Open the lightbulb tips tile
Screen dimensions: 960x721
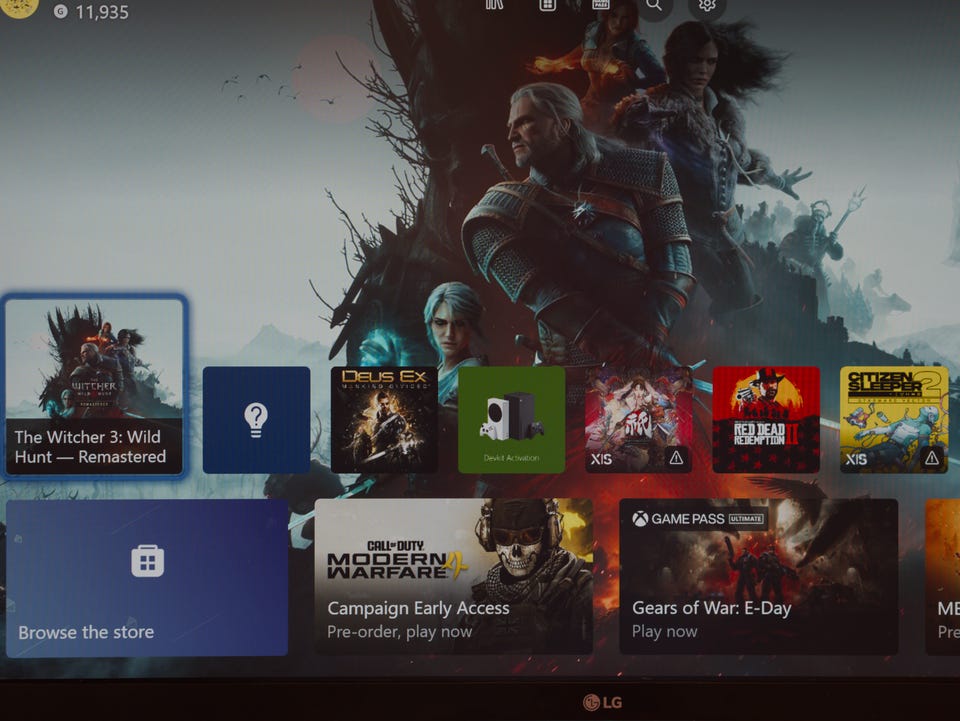tap(257, 420)
